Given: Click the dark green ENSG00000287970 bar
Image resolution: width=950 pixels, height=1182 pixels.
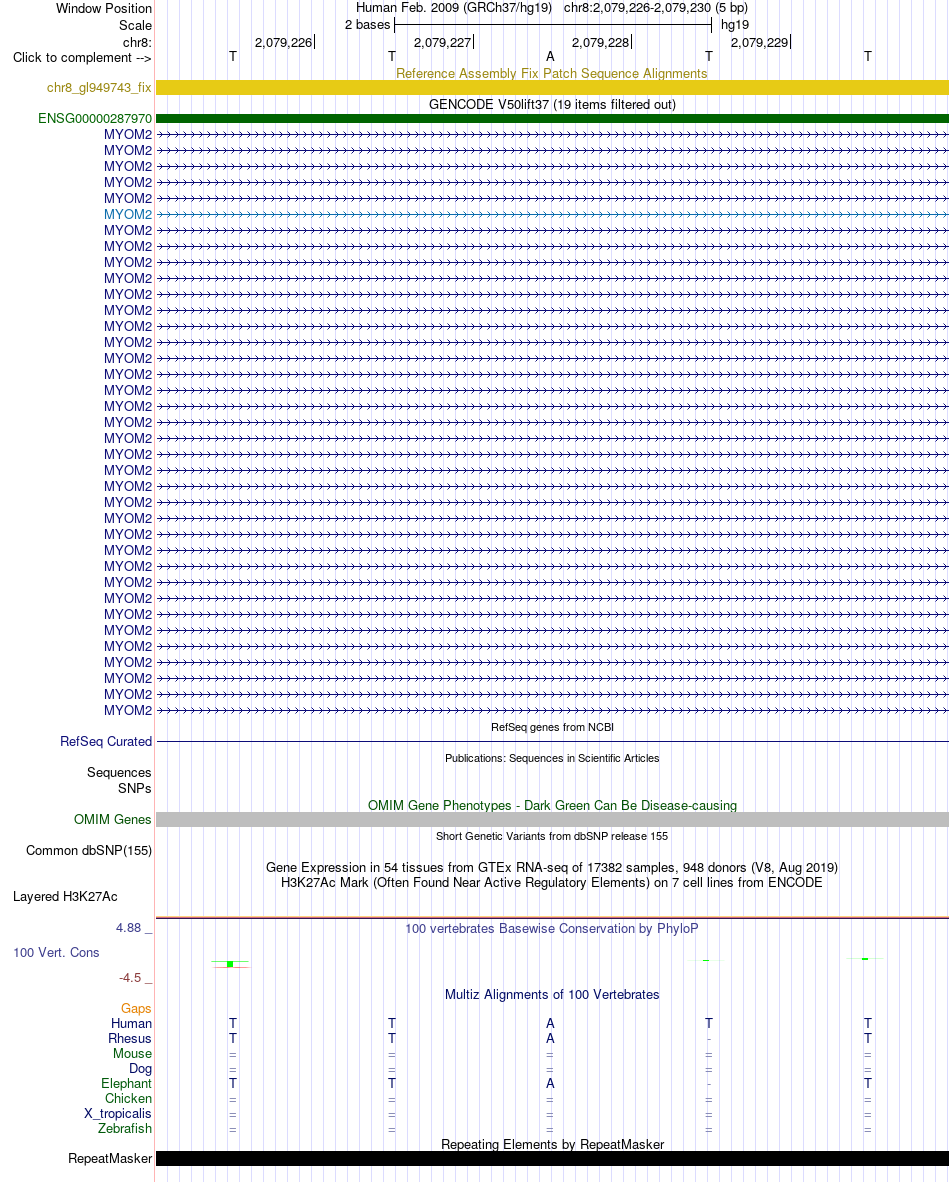Looking at the screenshot, I should click(x=552, y=118).
